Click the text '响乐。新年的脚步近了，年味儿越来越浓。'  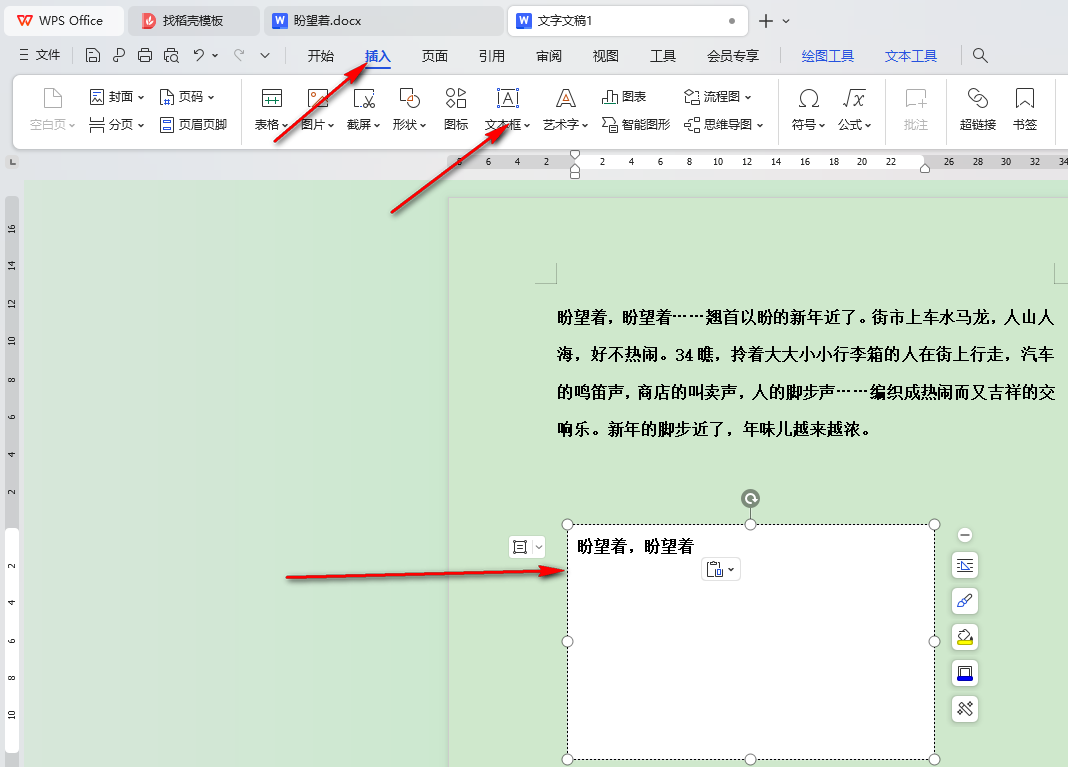713,429
